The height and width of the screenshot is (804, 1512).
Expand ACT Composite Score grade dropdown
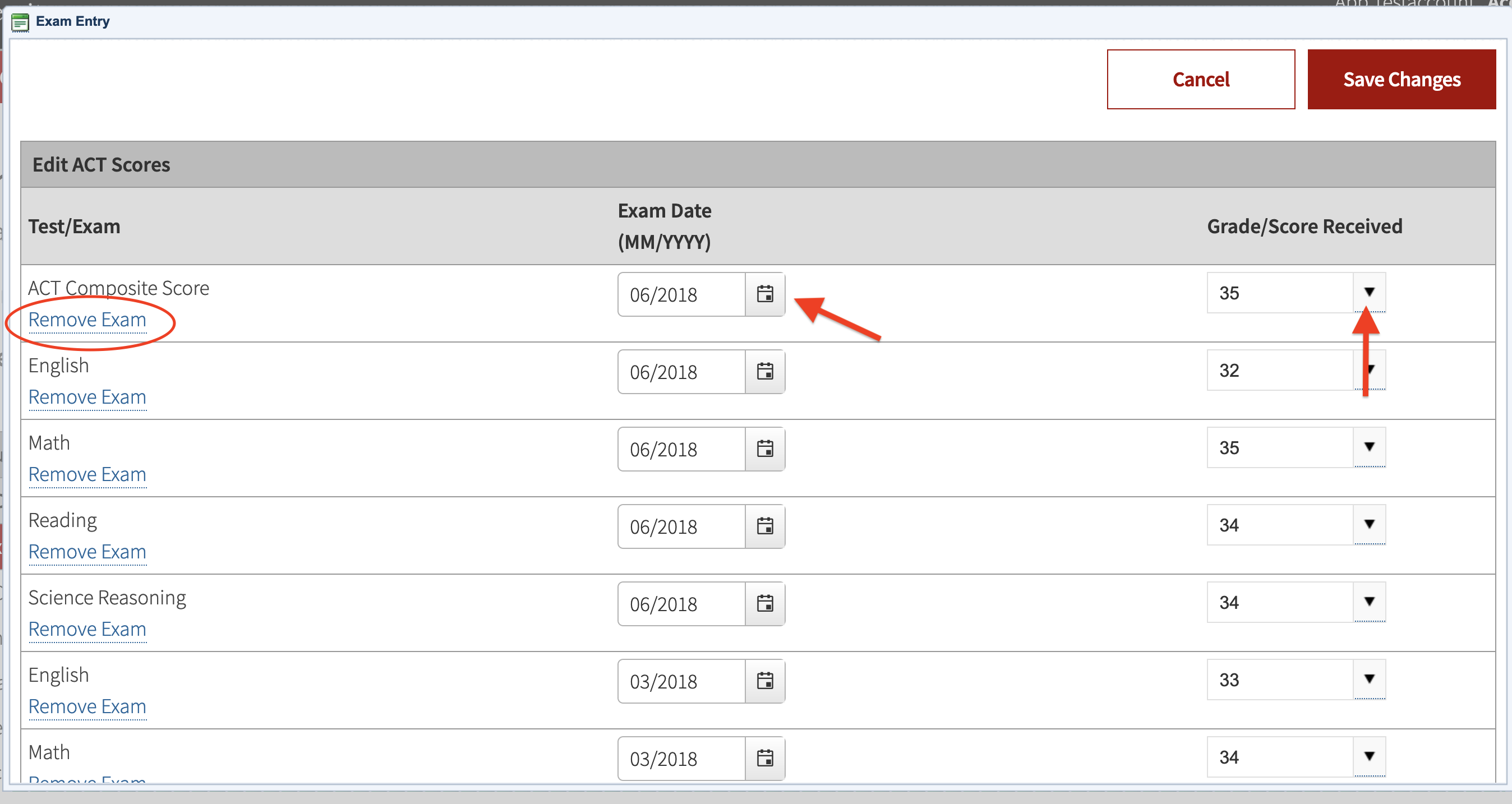[x=1369, y=292]
